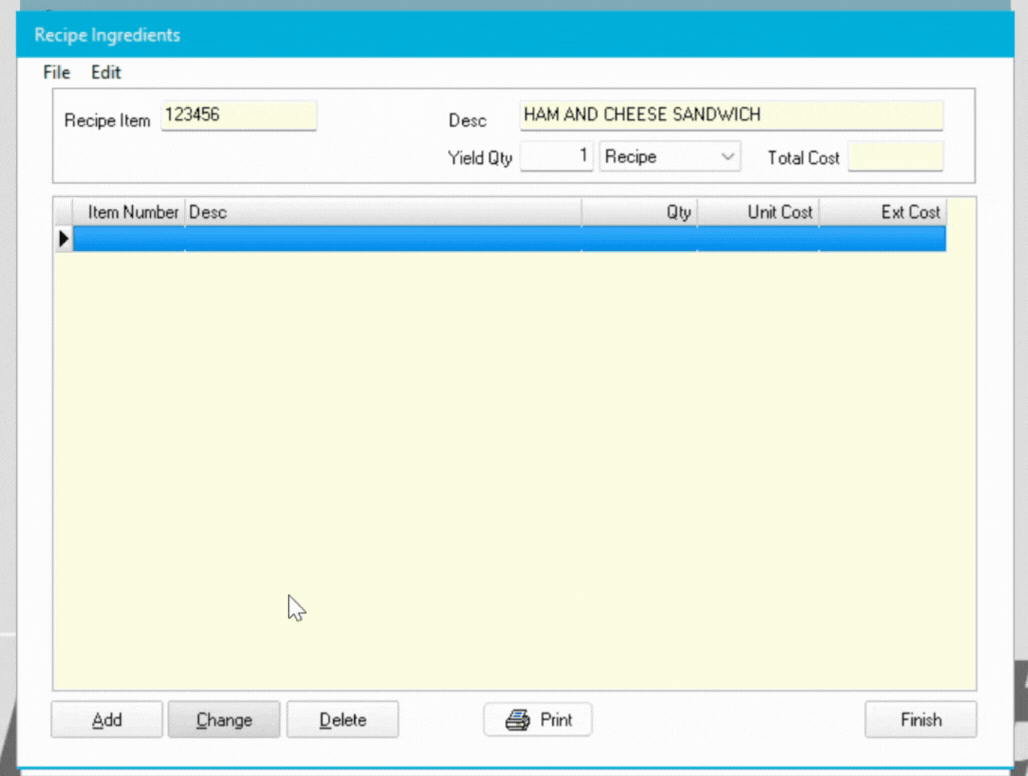Screen dimensions: 1028x776
Task: Click the Total Cost field
Action: point(894,157)
